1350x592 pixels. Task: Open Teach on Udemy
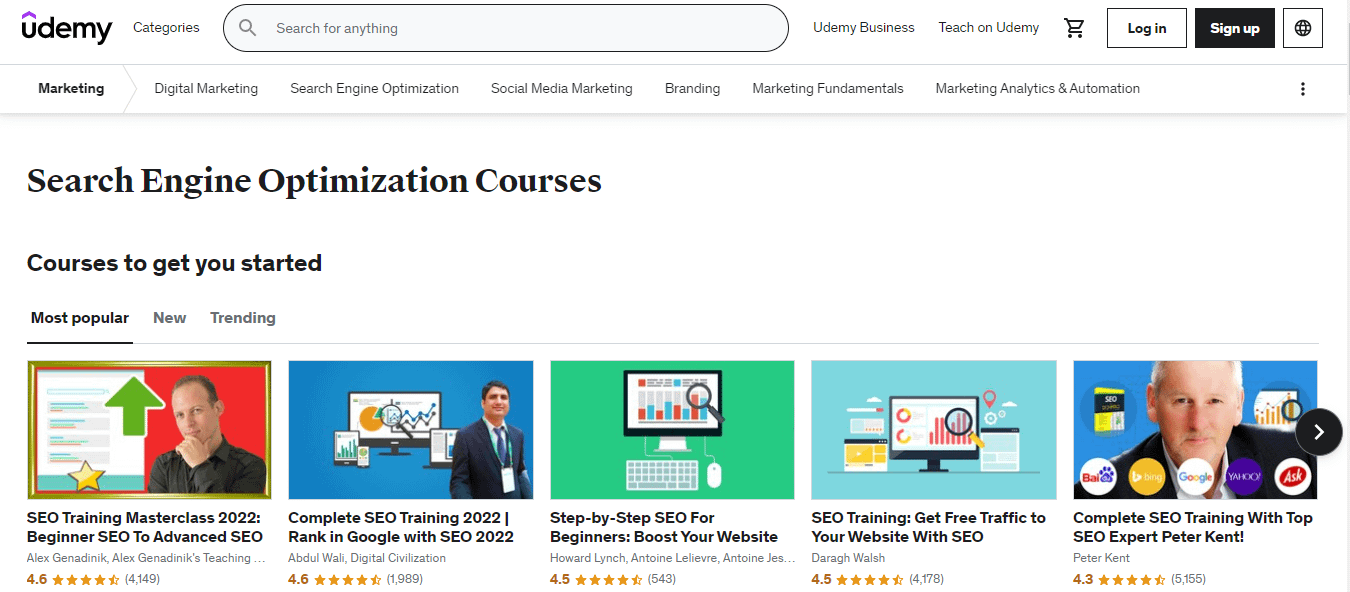click(988, 28)
